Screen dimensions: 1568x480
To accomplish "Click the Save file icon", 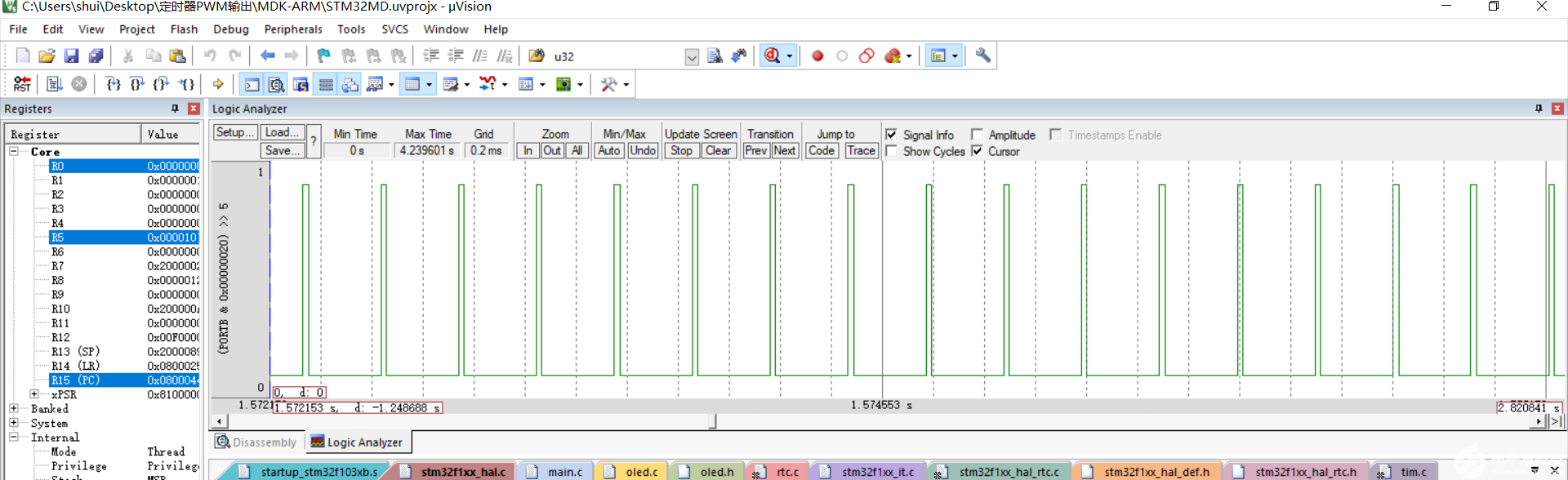I will pyautogui.click(x=71, y=56).
